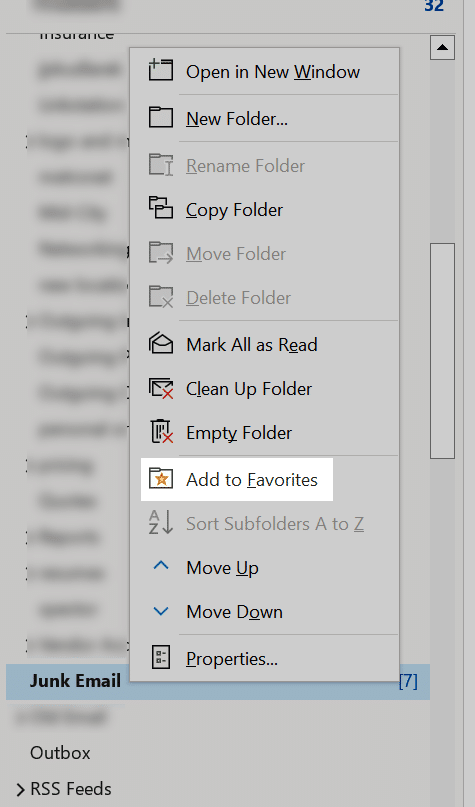Screen dimensions: 475x807
Task: Click the scrollbar up arrow
Action: (x=442, y=48)
